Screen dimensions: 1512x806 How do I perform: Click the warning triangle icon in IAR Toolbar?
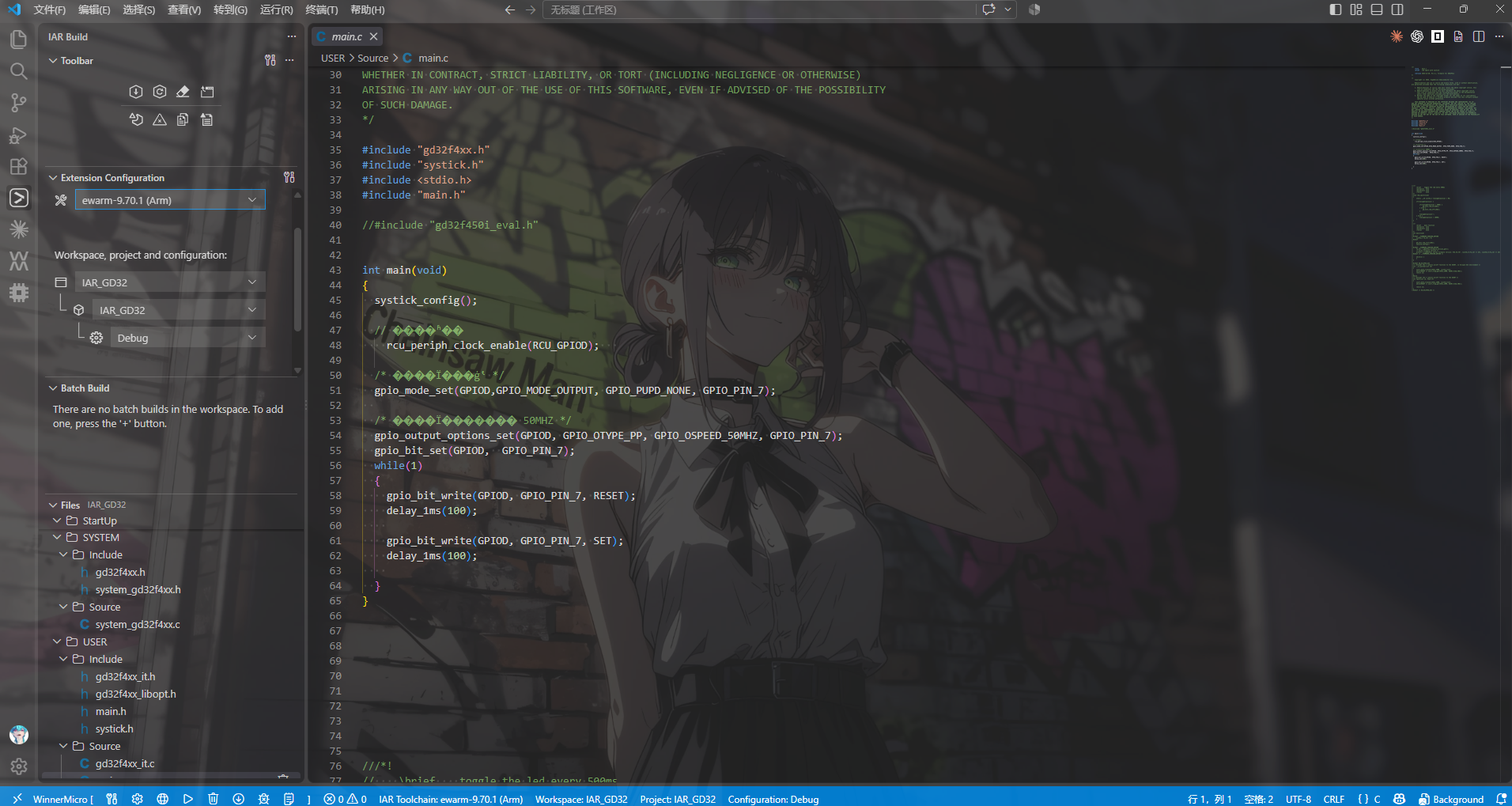click(160, 119)
